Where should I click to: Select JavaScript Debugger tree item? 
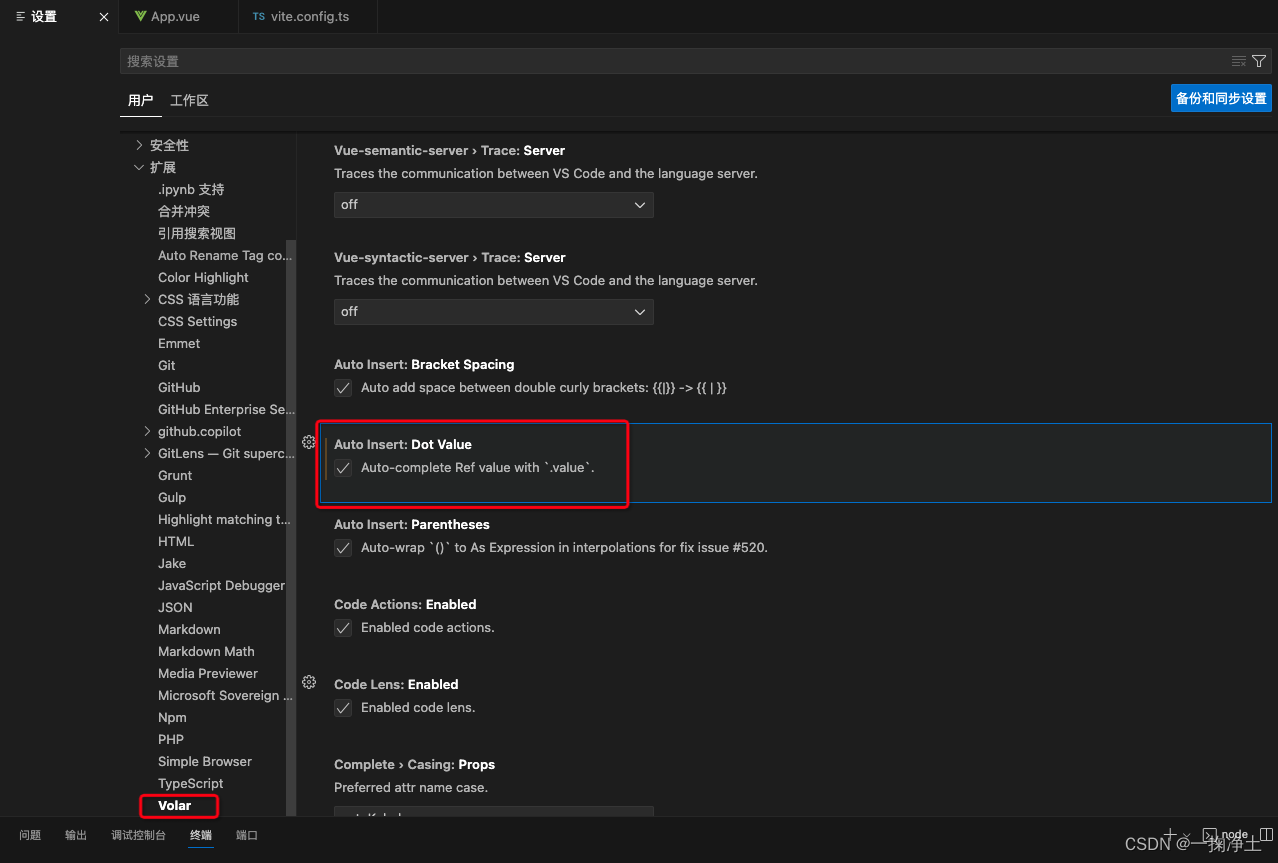point(221,585)
